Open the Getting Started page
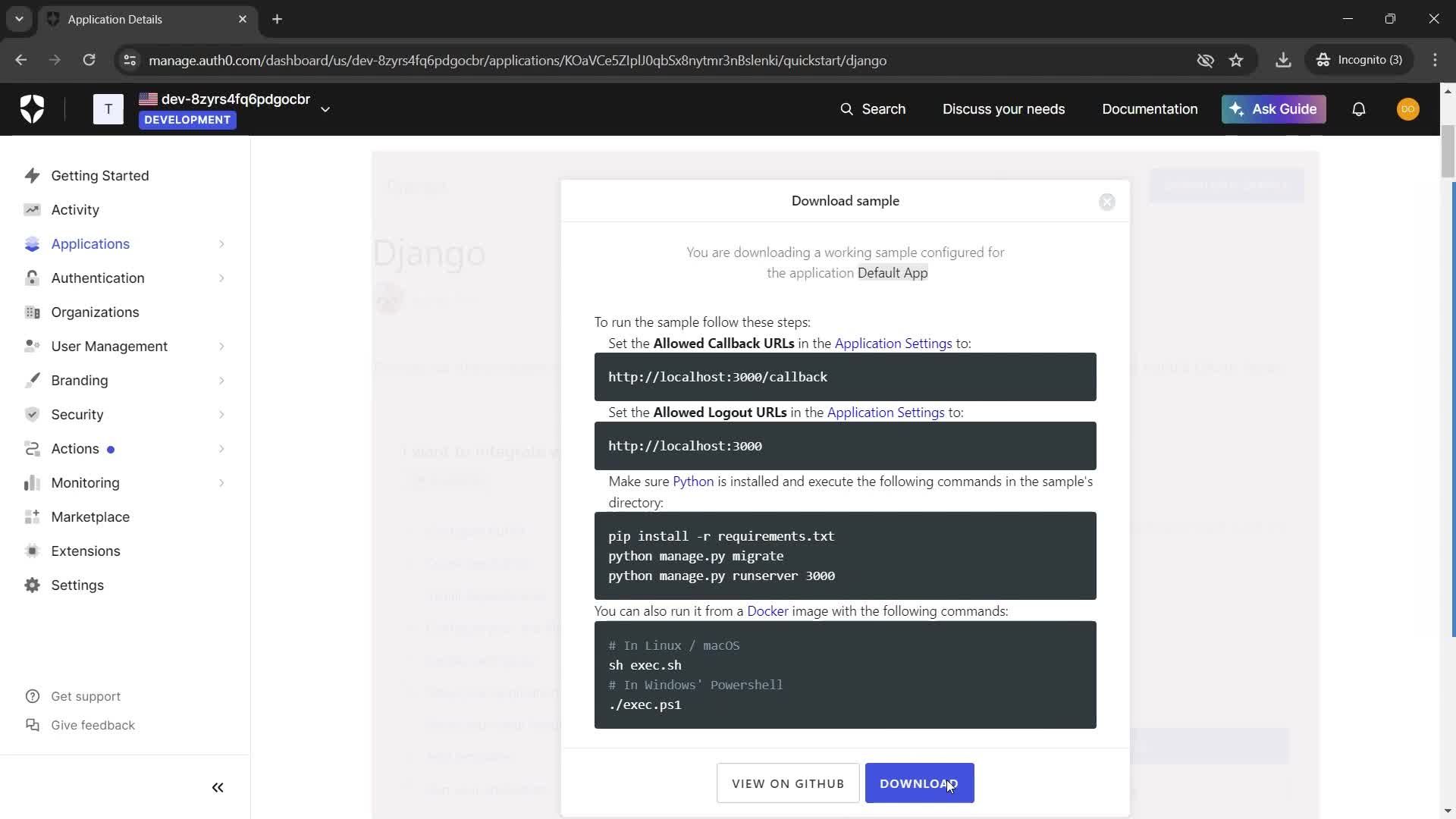The width and height of the screenshot is (1456, 819). tap(99, 176)
